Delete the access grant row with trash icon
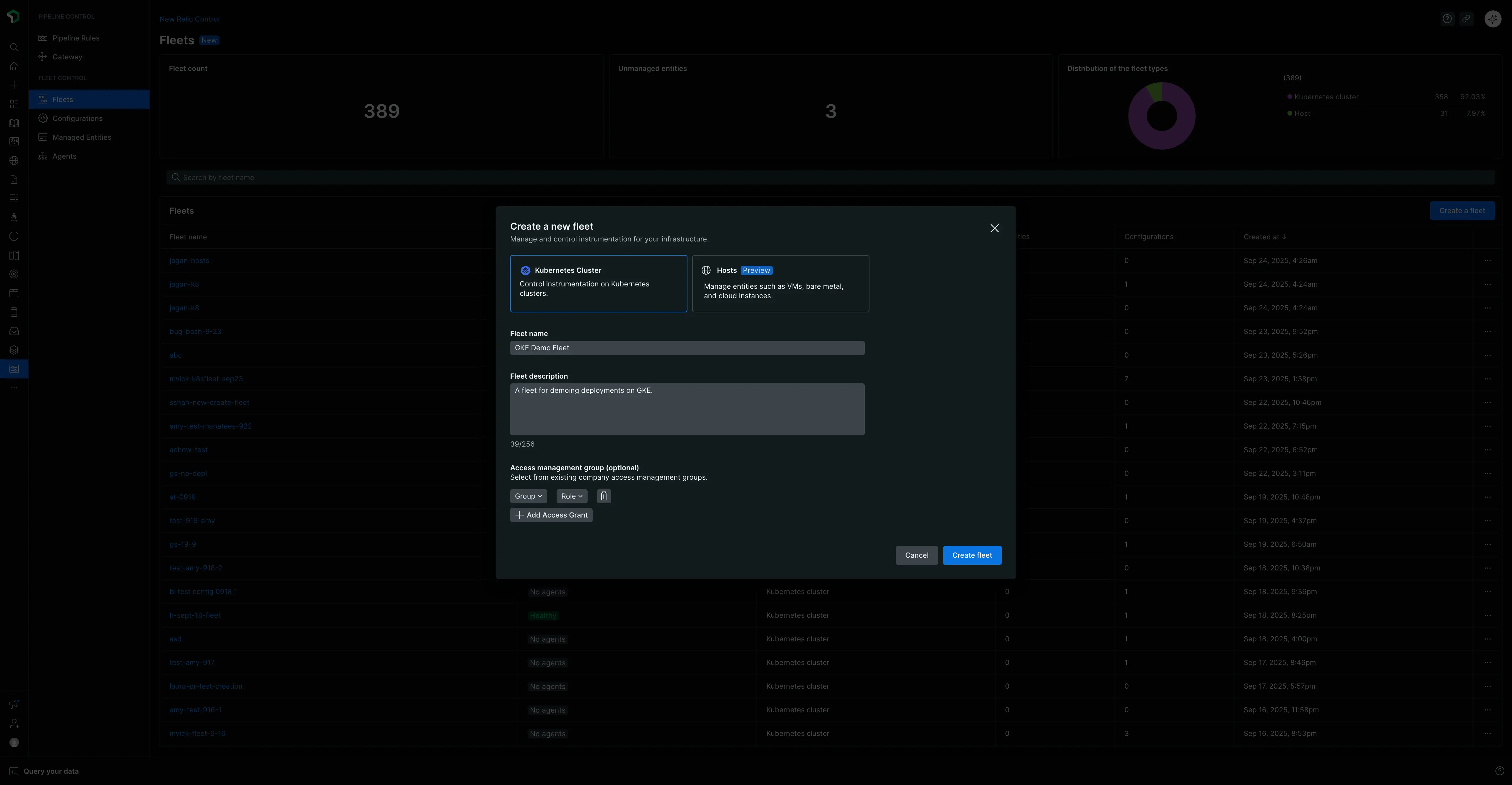The height and width of the screenshot is (785, 1512). pos(604,496)
